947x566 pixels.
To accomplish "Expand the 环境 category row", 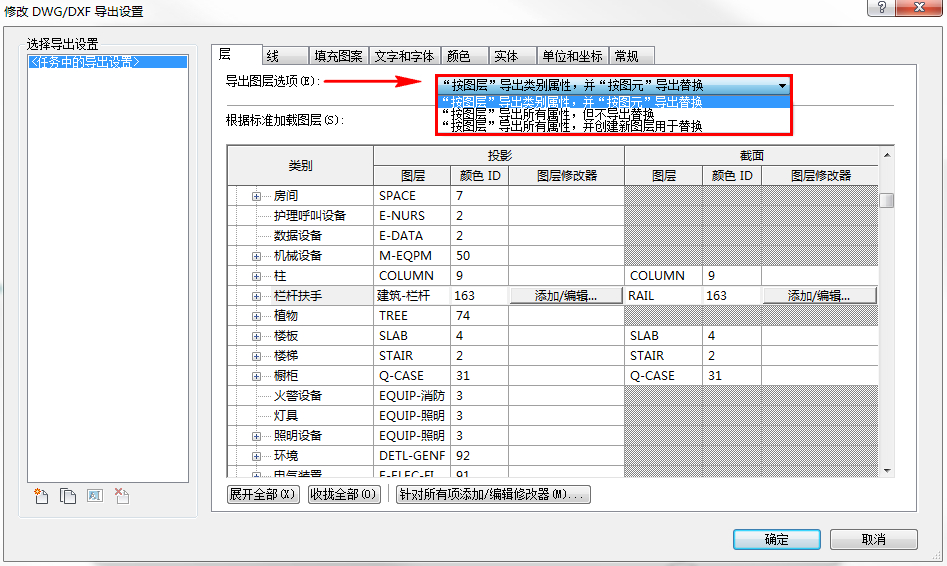I will click(x=256, y=456).
